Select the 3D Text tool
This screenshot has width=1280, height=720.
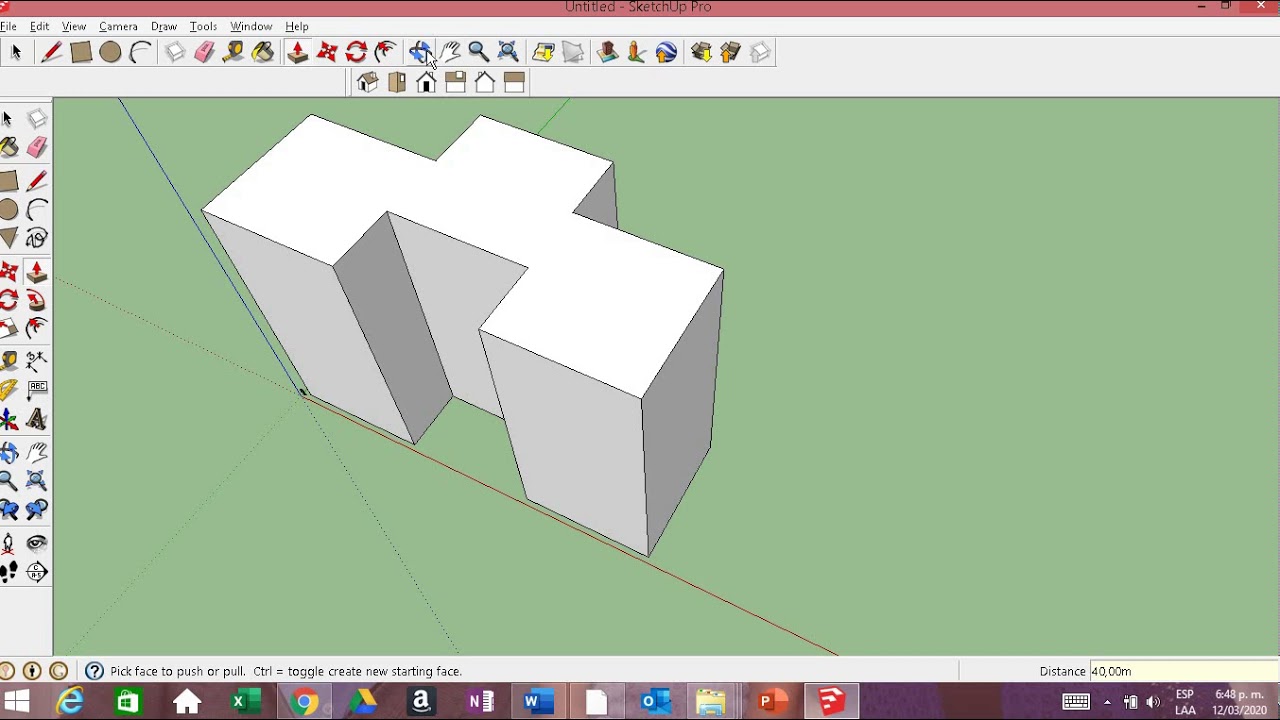[x=37, y=420]
